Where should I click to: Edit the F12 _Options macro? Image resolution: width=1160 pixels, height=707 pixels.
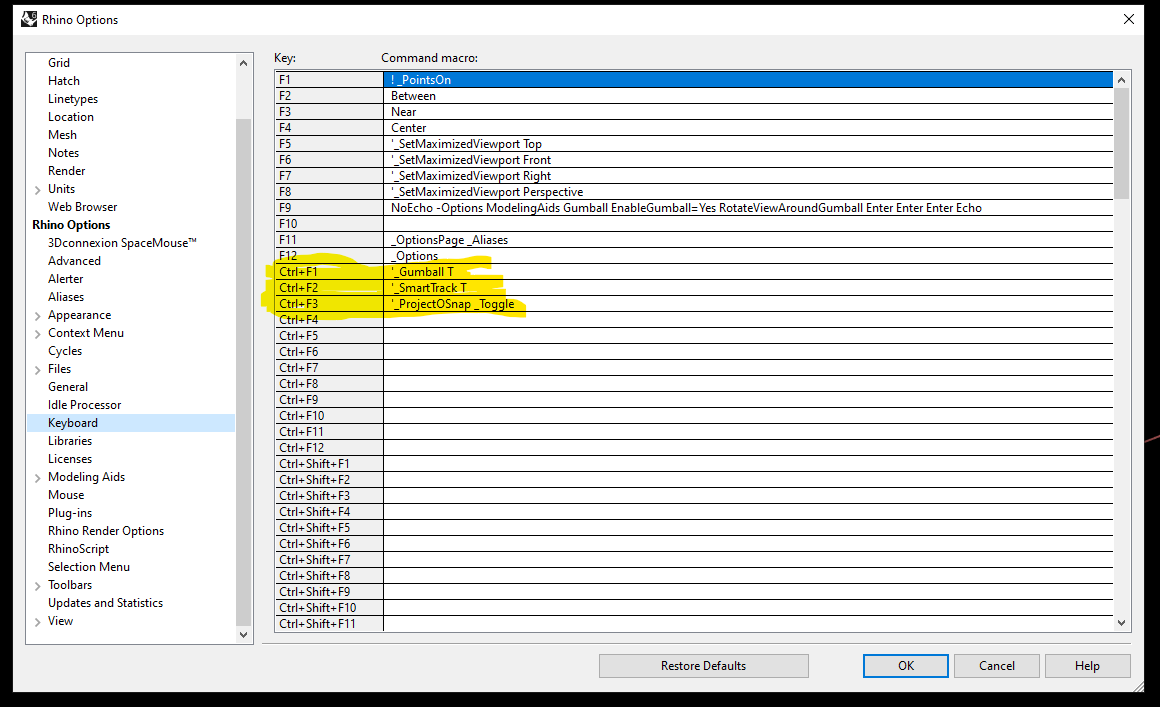tap(748, 256)
